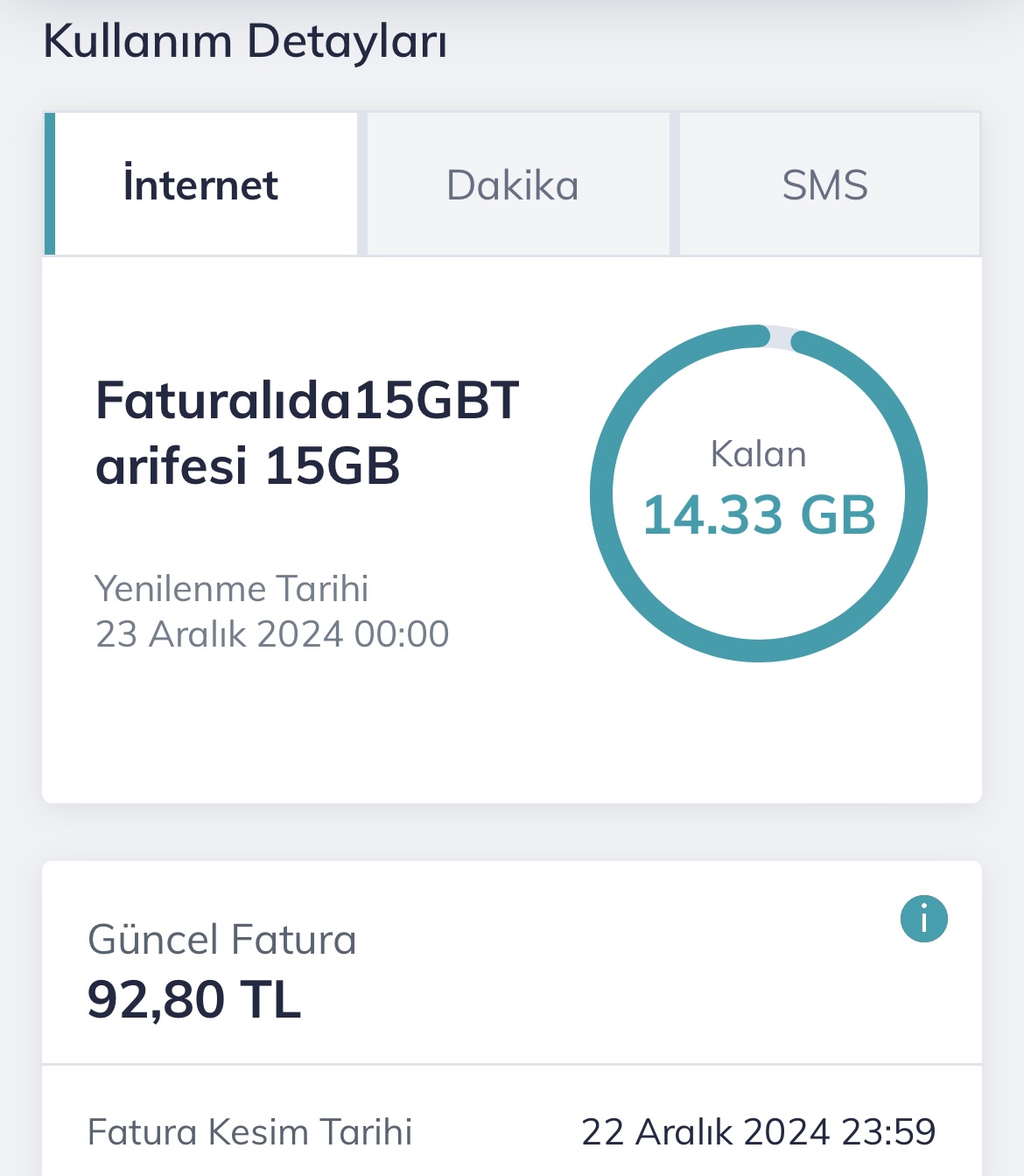1024x1176 pixels.
Task: Tap the Kullanım Detayları heading
Action: click(245, 41)
